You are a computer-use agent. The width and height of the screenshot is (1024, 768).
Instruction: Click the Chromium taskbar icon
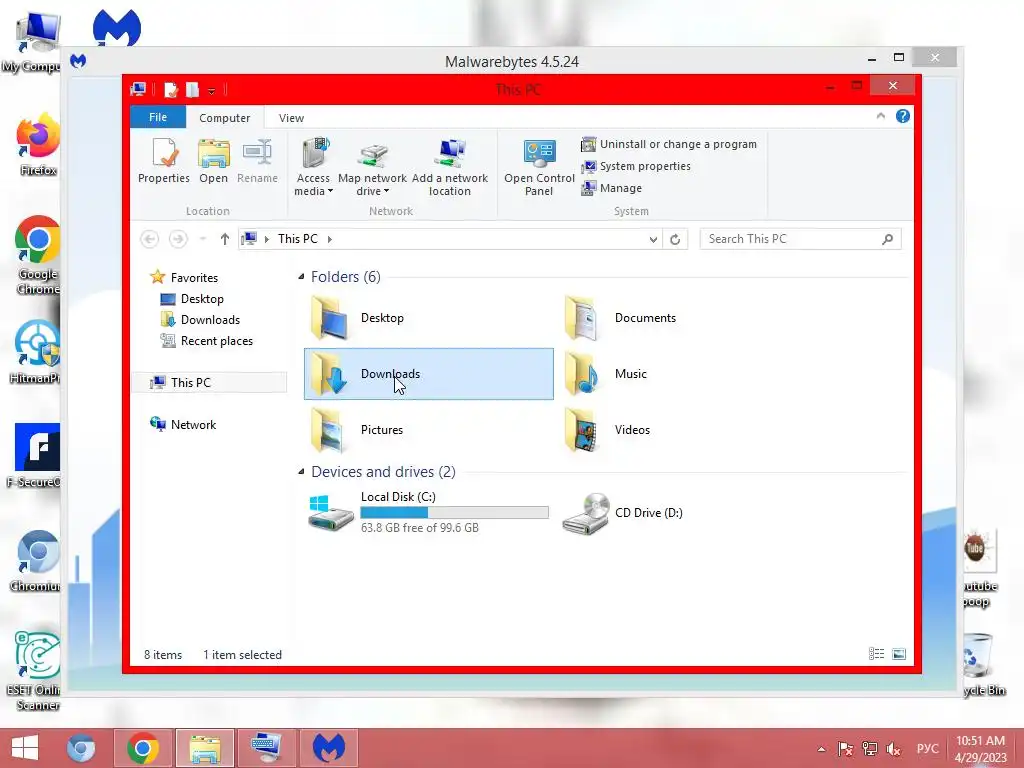click(x=81, y=748)
